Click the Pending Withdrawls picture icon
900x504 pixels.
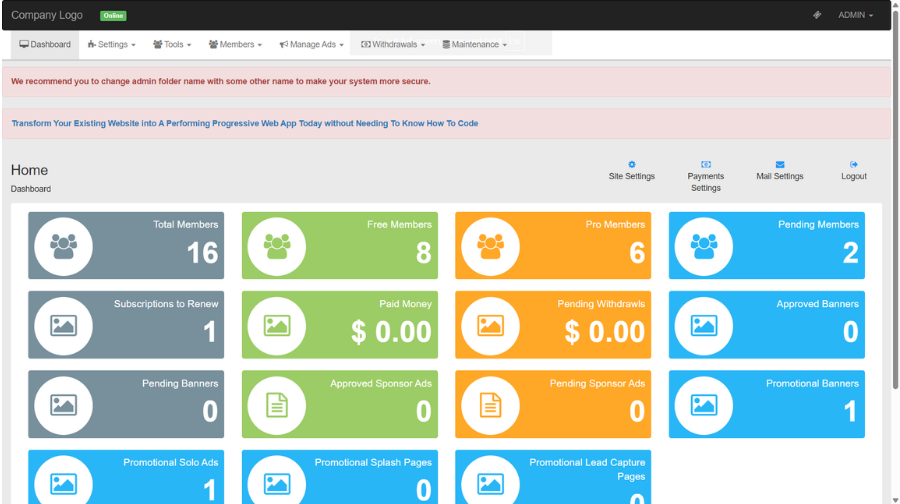[490, 325]
